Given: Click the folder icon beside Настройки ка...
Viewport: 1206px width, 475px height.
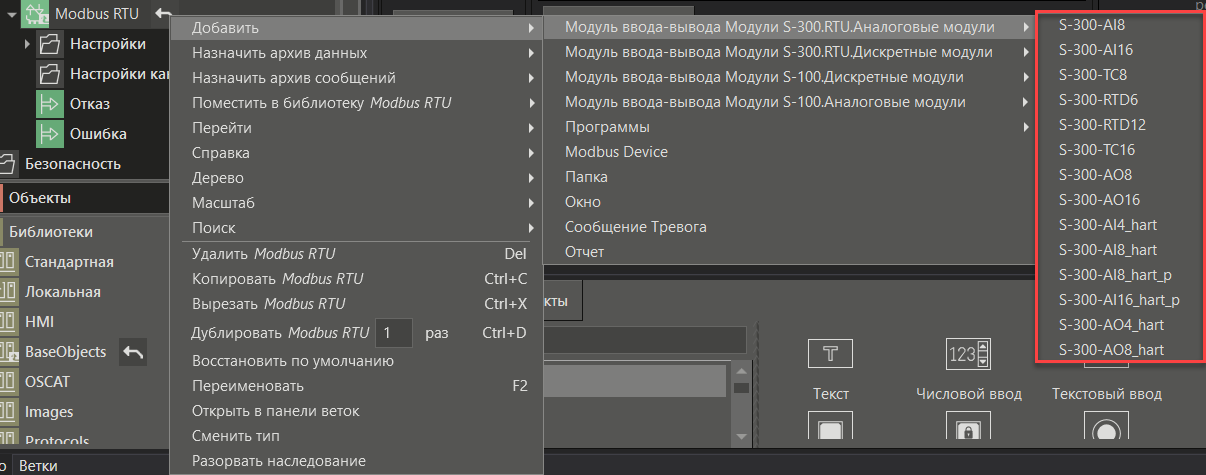Looking at the screenshot, I should tap(50, 74).
